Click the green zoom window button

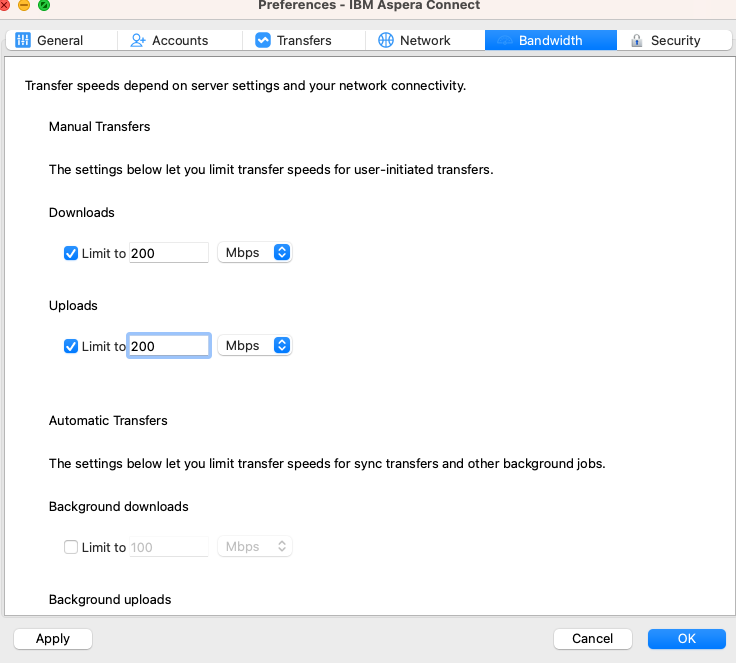tap(44, 5)
